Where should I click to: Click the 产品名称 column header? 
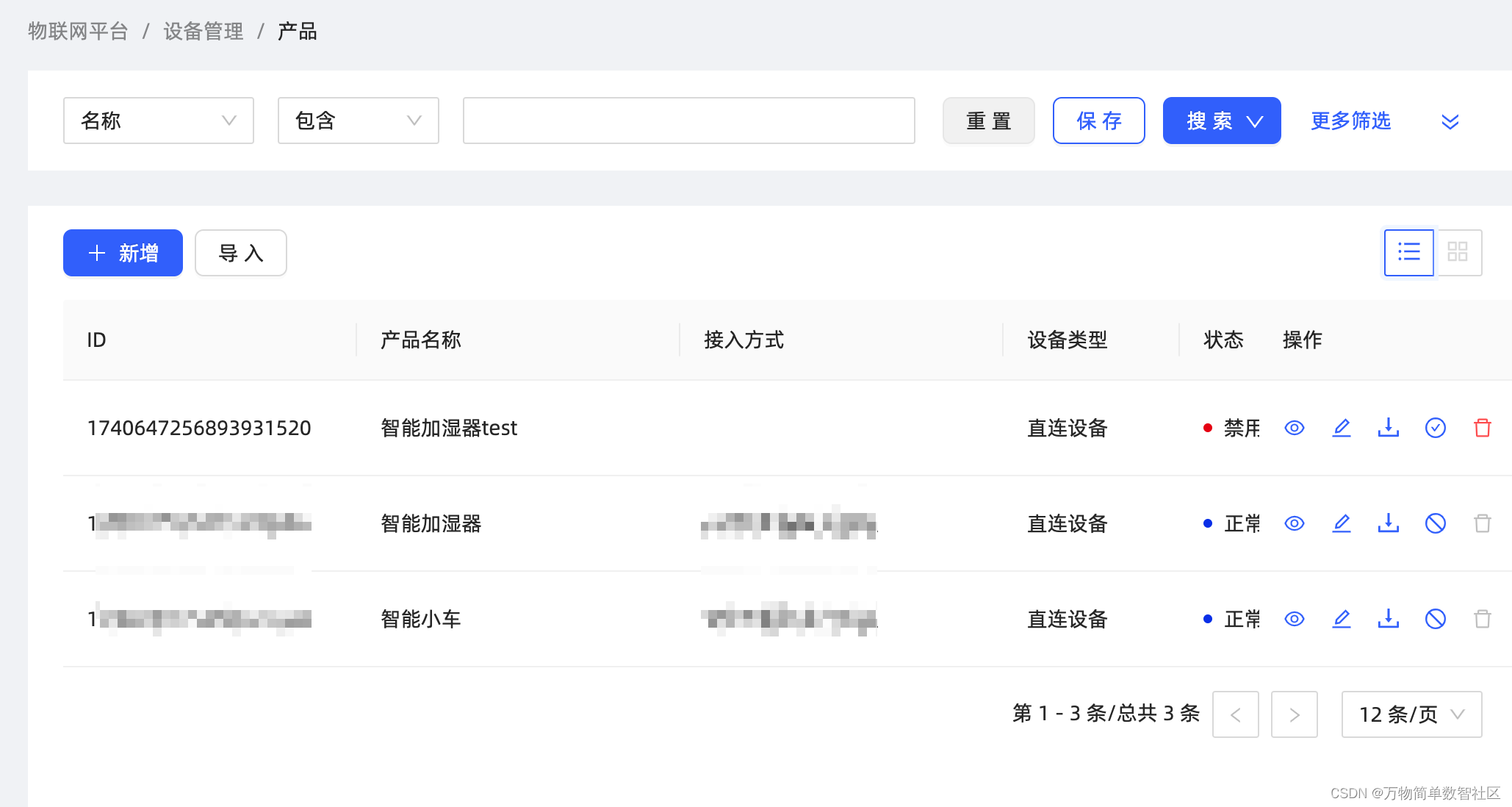point(421,340)
